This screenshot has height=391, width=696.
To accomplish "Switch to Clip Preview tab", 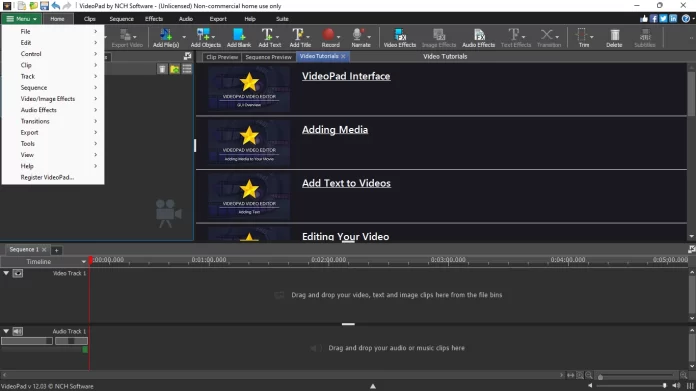I will pos(222,57).
